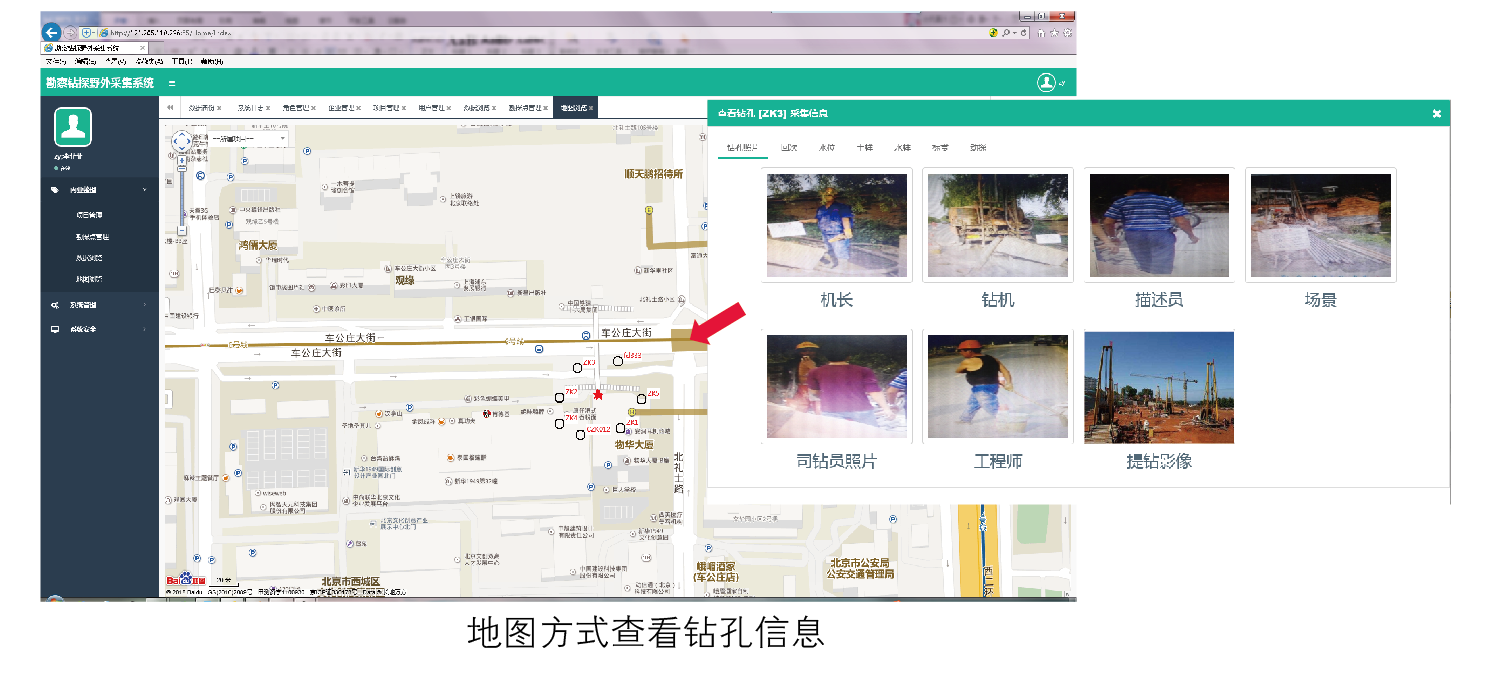Adjust the map zoom level slider
The height and width of the screenshot is (674, 1498).
pos(181,199)
